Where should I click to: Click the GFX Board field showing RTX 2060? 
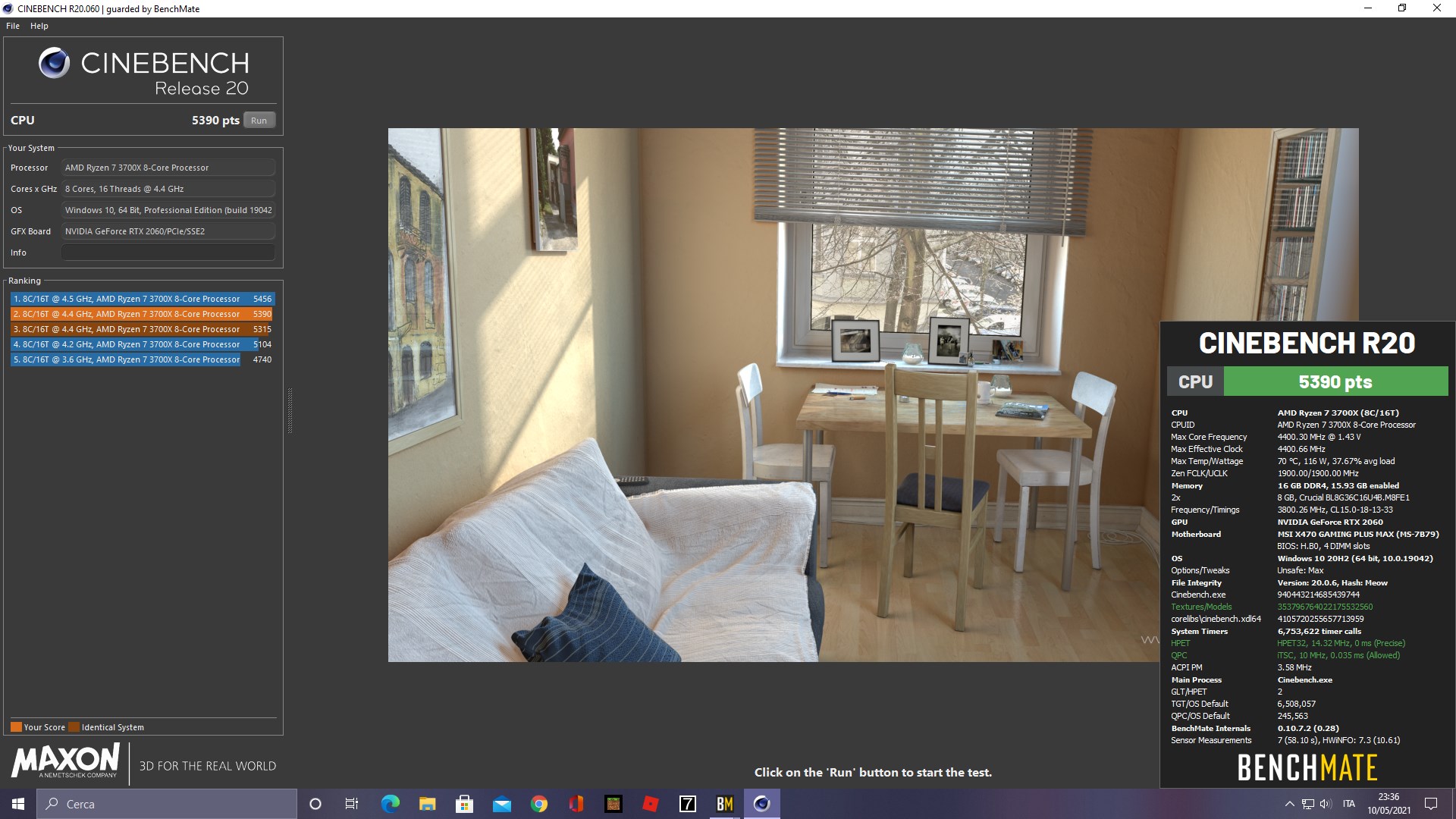(x=168, y=231)
